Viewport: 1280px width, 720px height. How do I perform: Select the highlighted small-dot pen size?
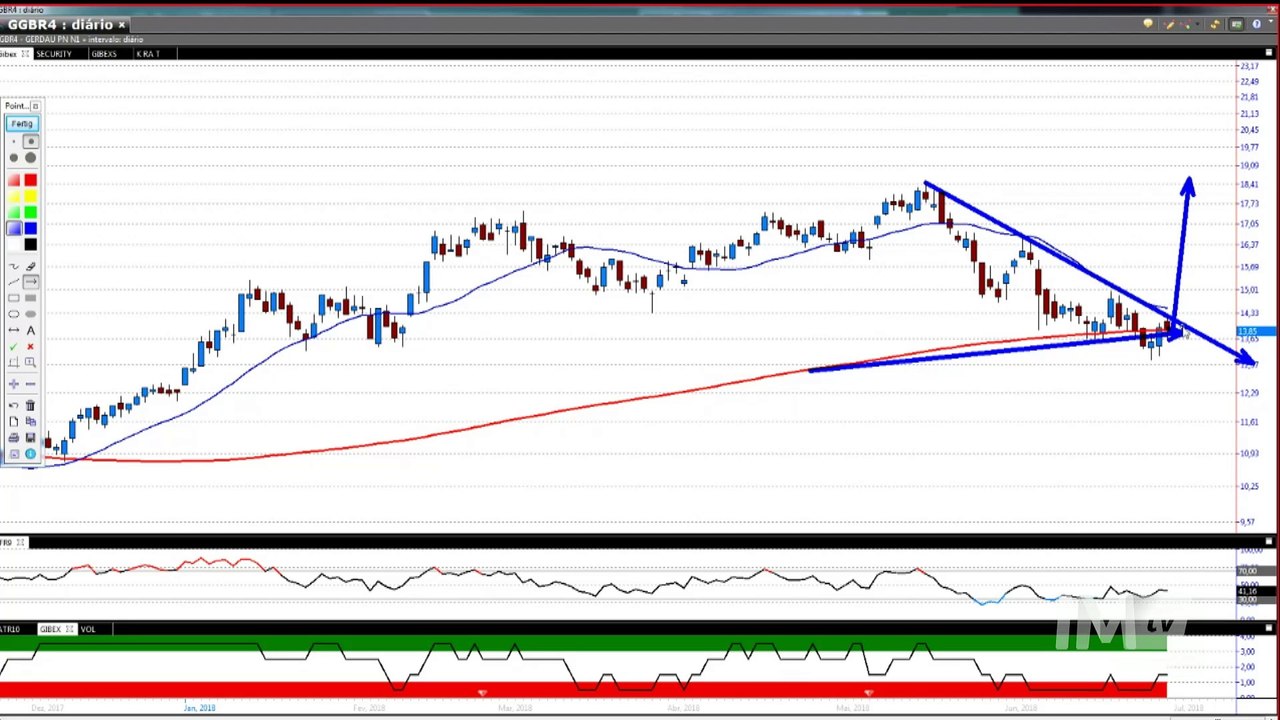tap(30, 142)
